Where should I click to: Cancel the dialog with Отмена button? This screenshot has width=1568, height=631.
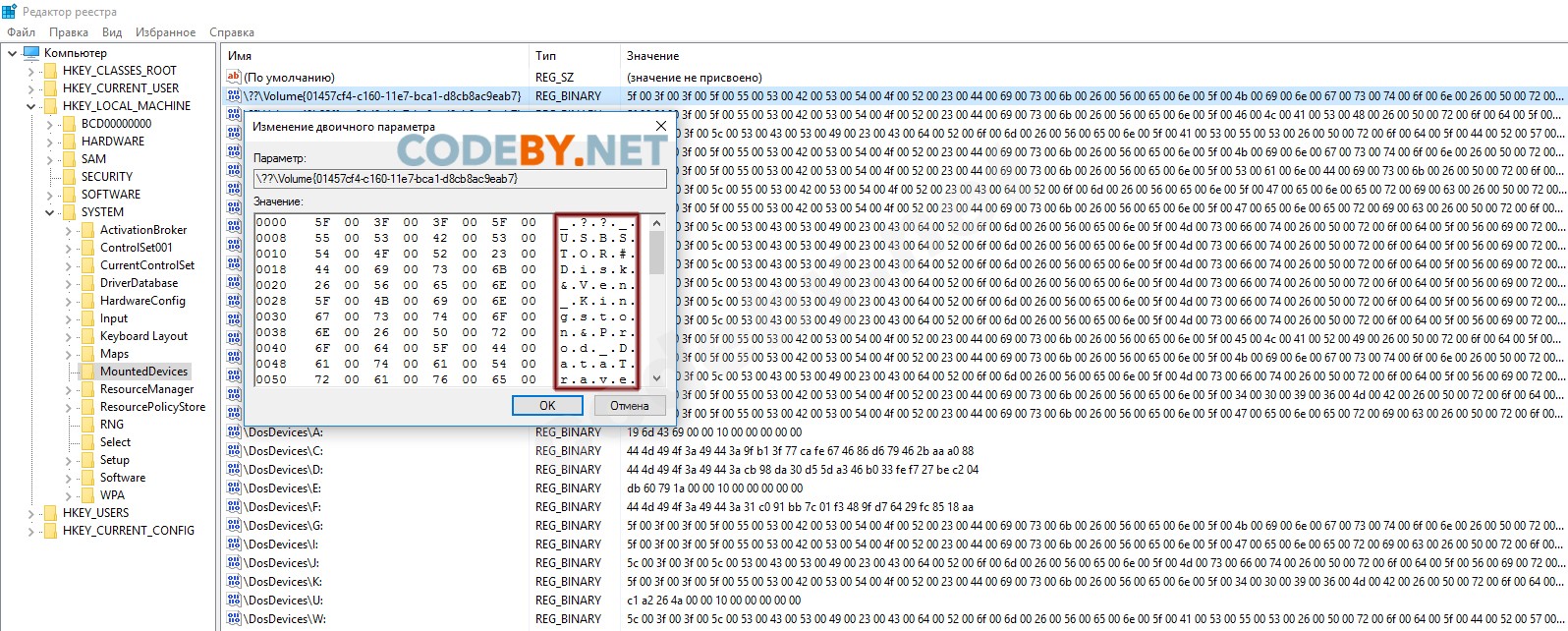pos(629,405)
